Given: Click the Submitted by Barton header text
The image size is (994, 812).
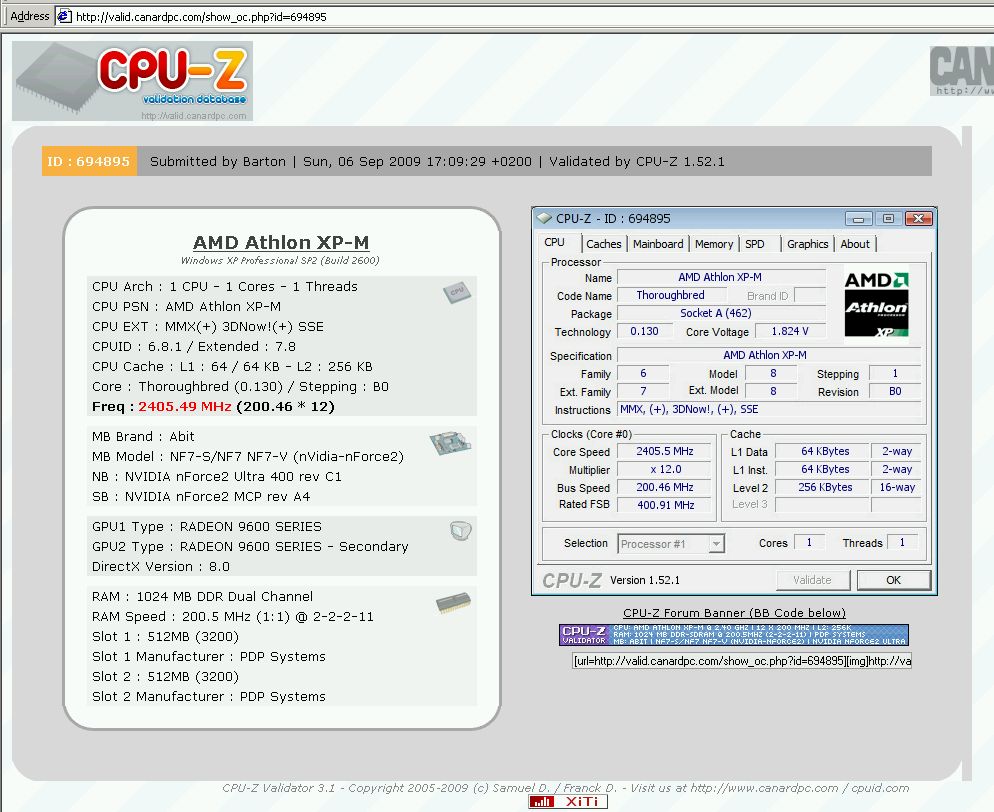Looking at the screenshot, I should (217, 162).
